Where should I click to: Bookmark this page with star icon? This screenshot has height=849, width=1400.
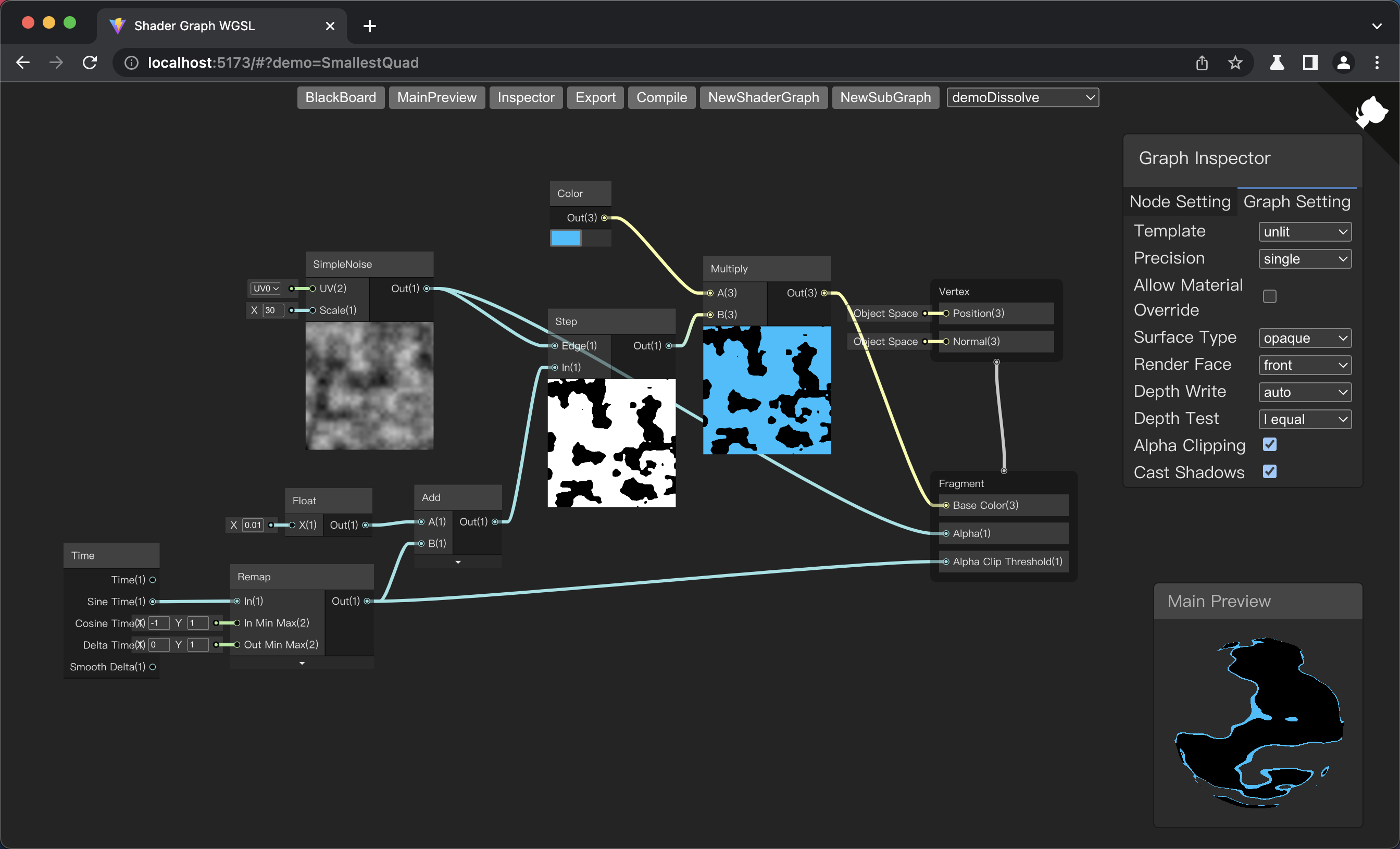(1235, 63)
